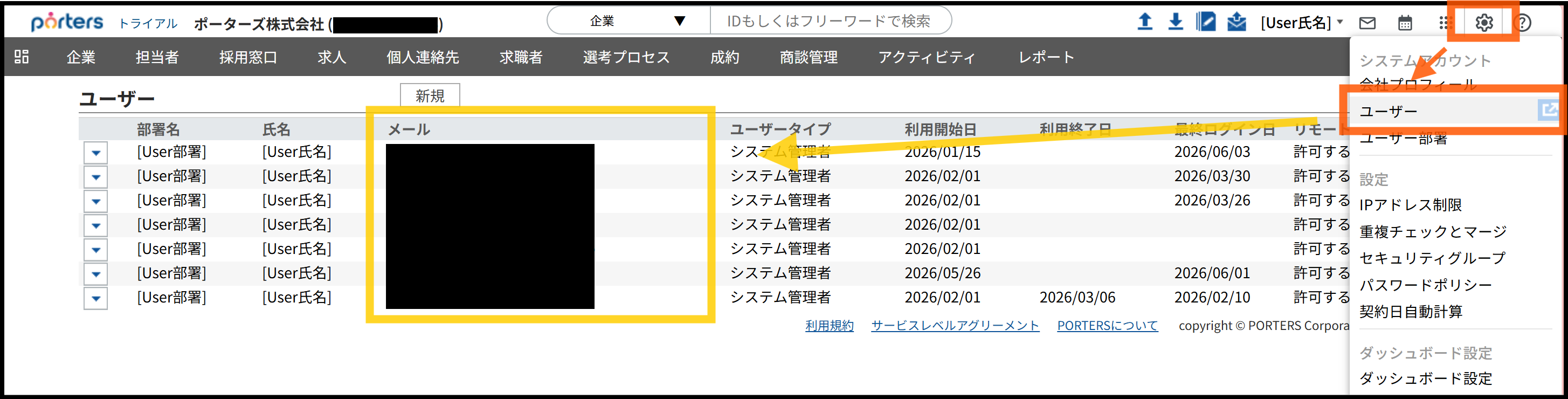Open row menu arrow for 2026/01/15 user
Image resolution: width=1568 pixels, height=399 pixels.
[x=95, y=152]
